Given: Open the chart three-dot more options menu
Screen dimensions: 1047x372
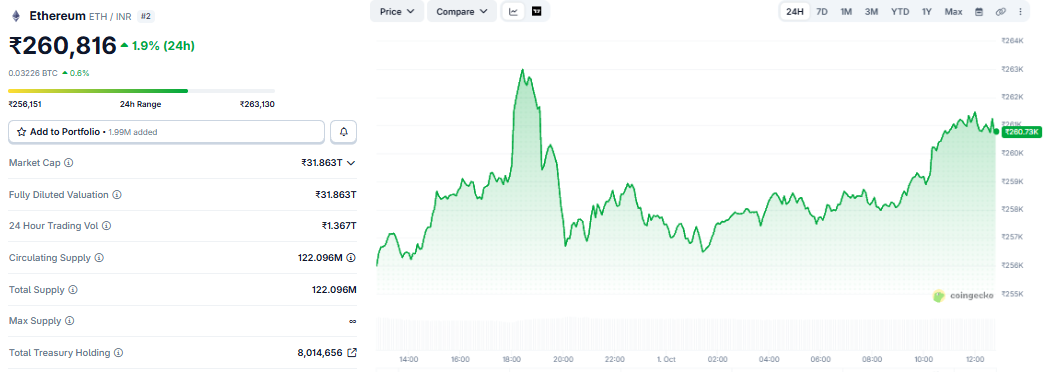Looking at the screenshot, I should click(1020, 11).
